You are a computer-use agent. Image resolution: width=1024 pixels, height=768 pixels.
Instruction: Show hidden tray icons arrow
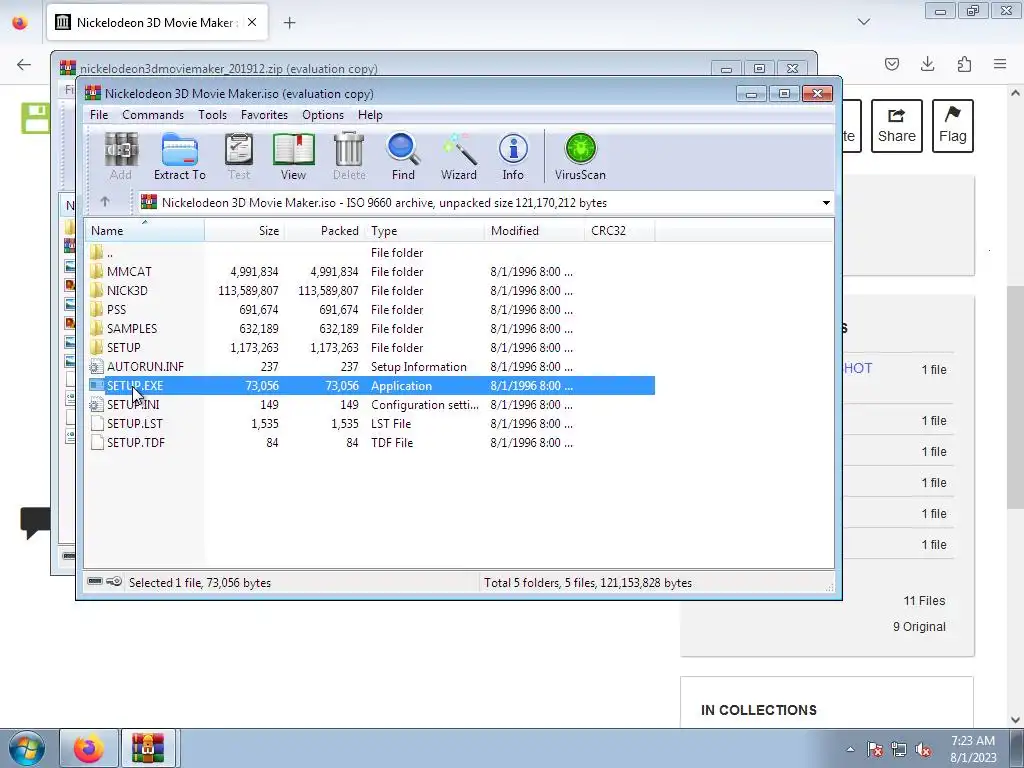pos(850,749)
